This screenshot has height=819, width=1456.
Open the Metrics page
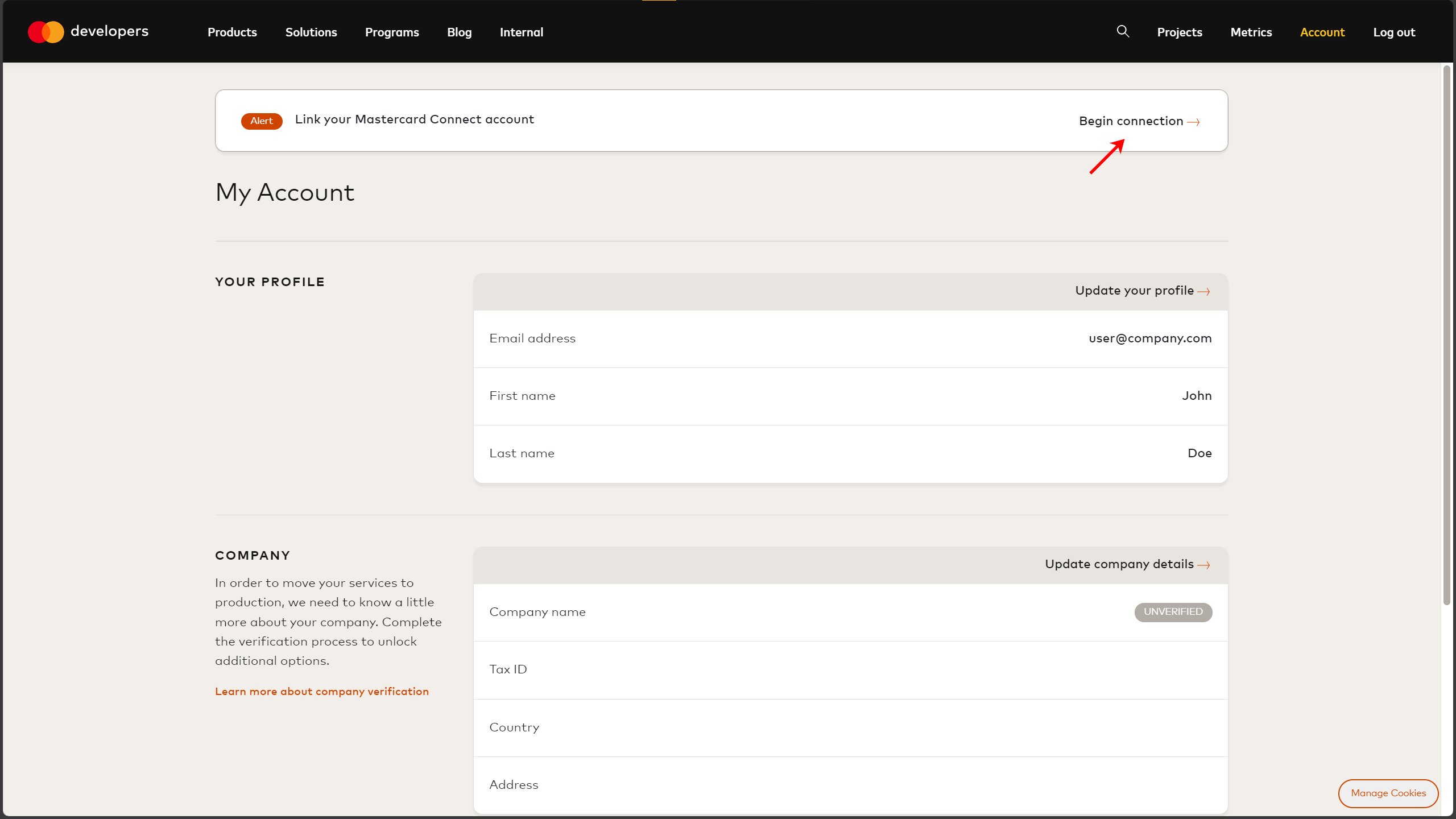1251,32
